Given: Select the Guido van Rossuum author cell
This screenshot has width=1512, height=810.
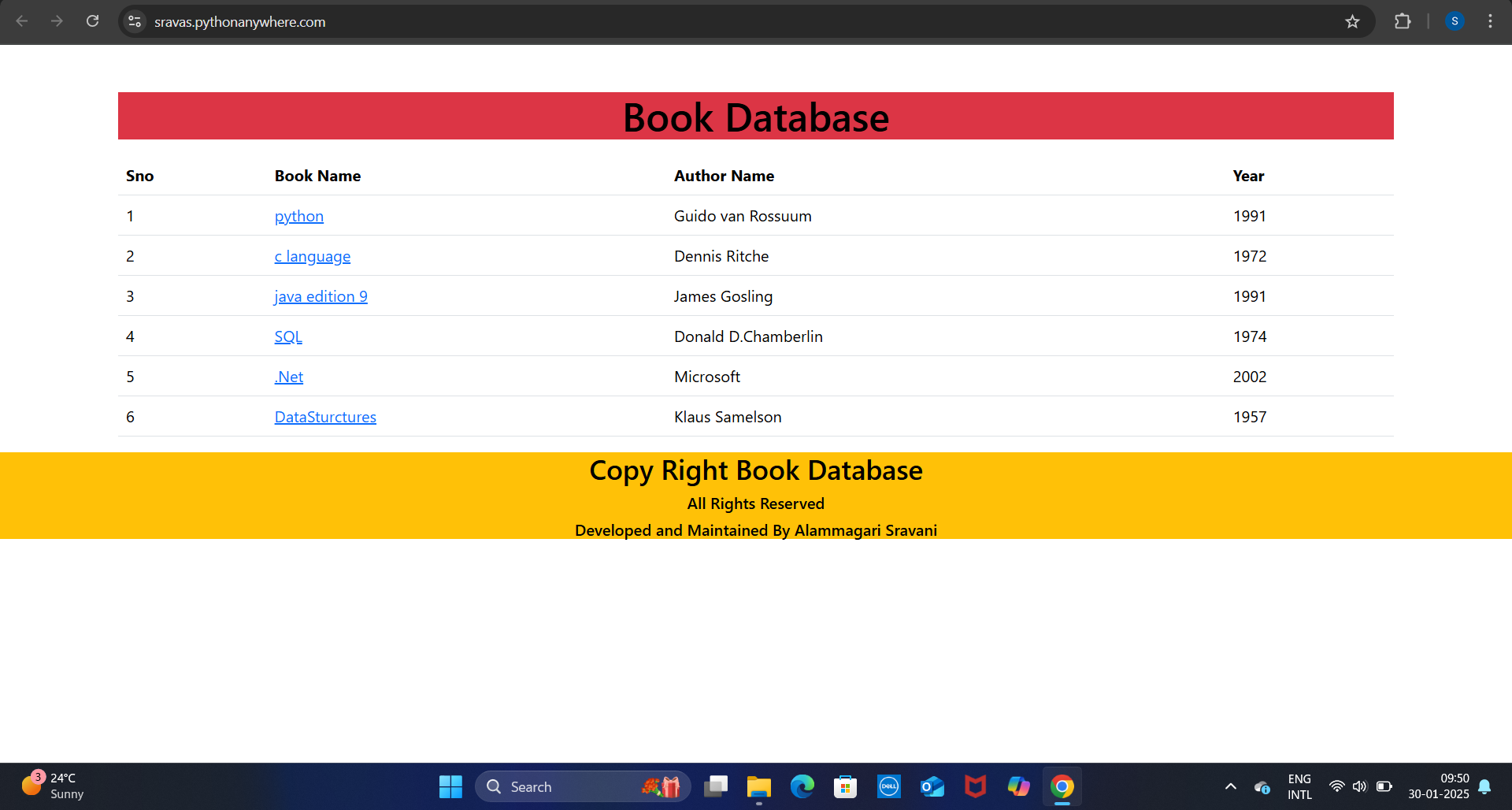Looking at the screenshot, I should pos(743,216).
